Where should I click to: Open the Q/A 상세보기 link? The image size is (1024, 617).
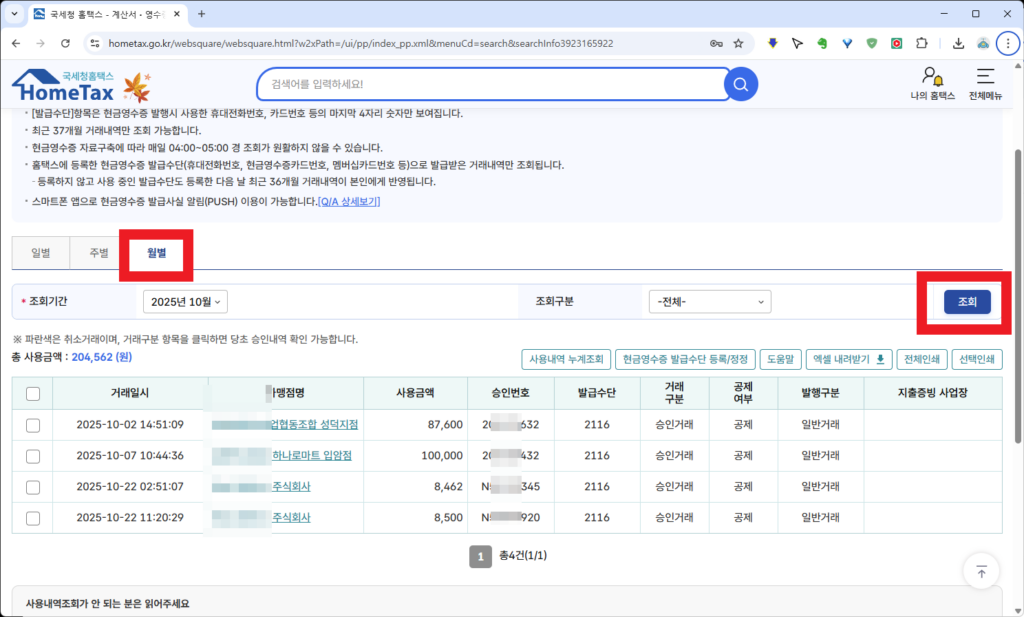click(x=348, y=202)
